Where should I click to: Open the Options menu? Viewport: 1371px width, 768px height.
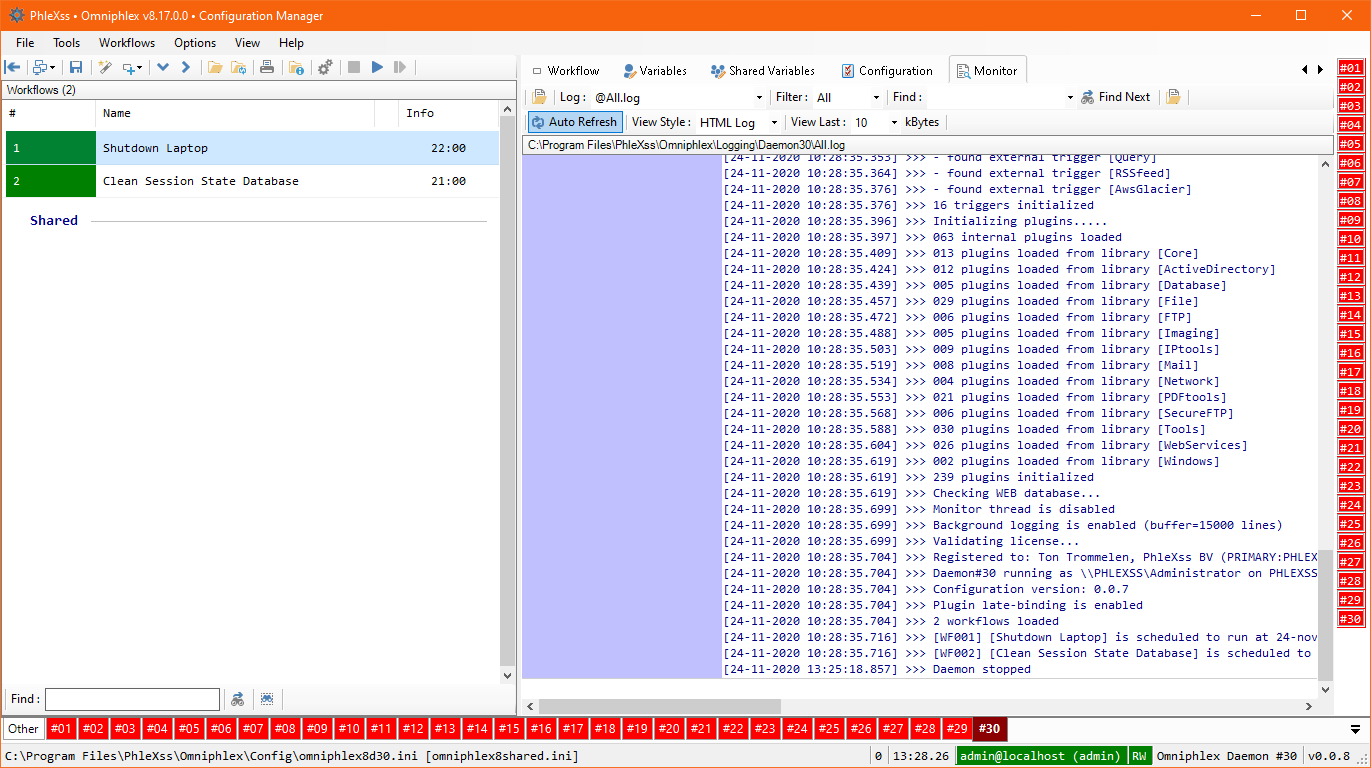coord(195,43)
